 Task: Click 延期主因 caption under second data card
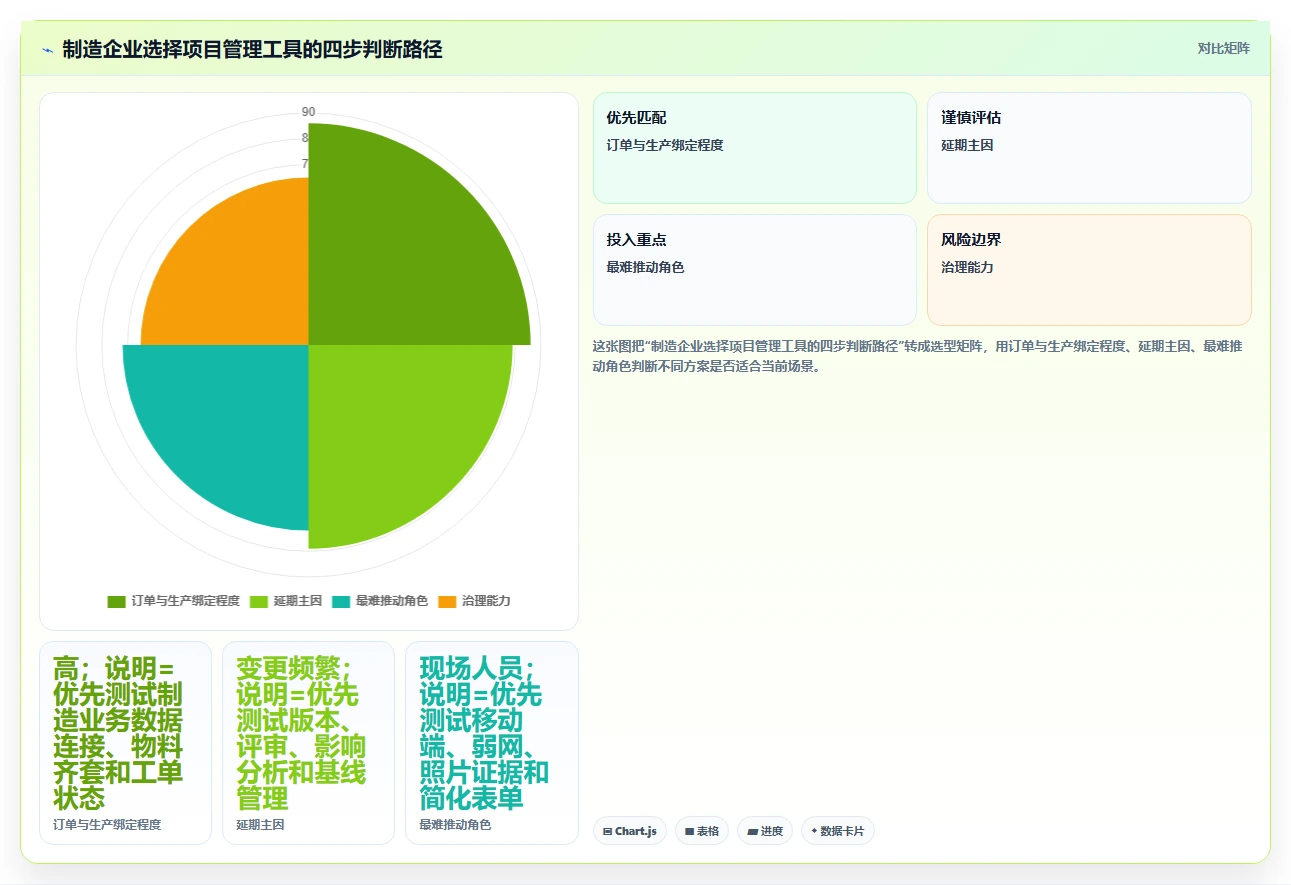260,825
